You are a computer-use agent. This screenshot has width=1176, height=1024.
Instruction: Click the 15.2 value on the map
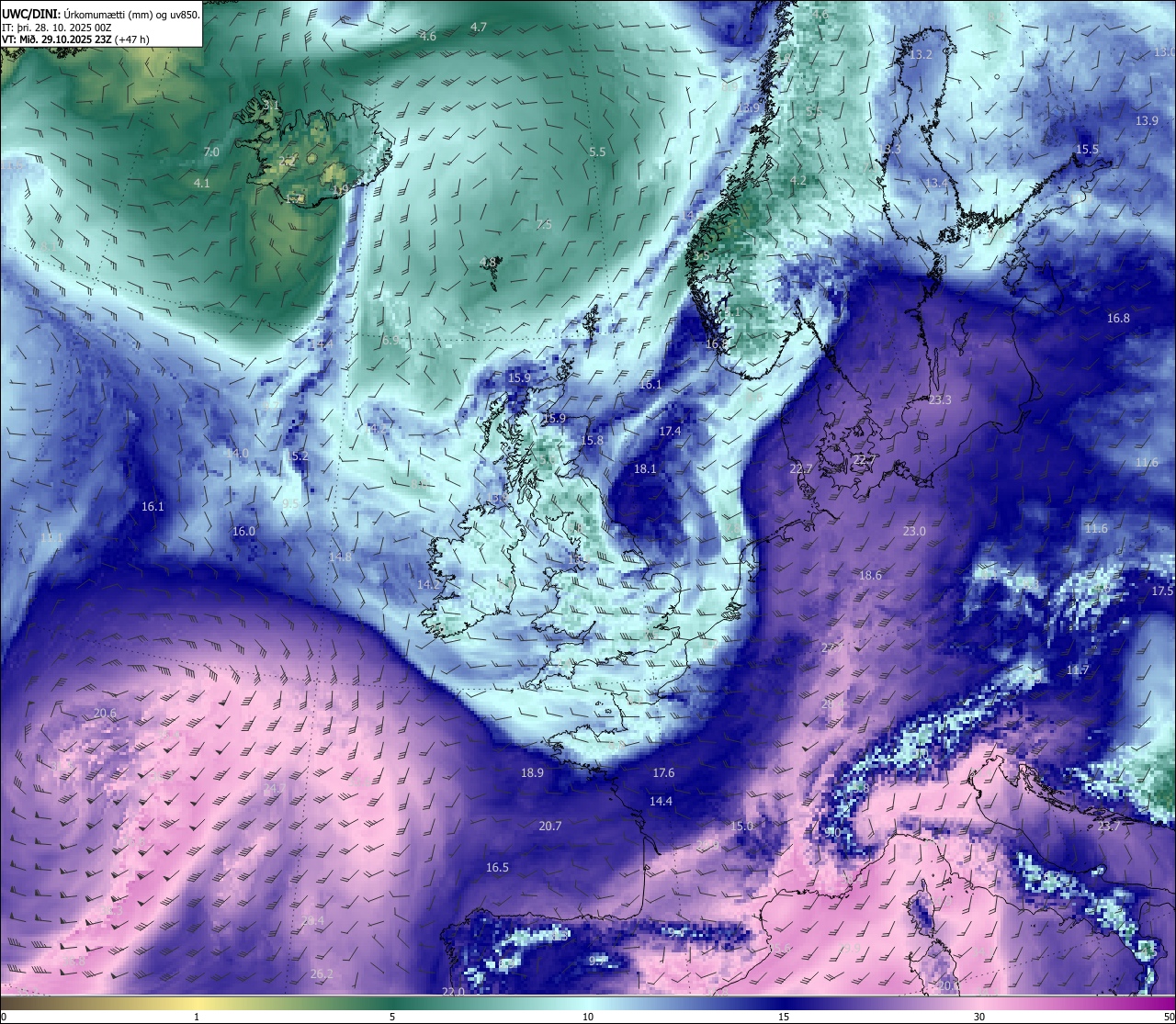click(298, 456)
